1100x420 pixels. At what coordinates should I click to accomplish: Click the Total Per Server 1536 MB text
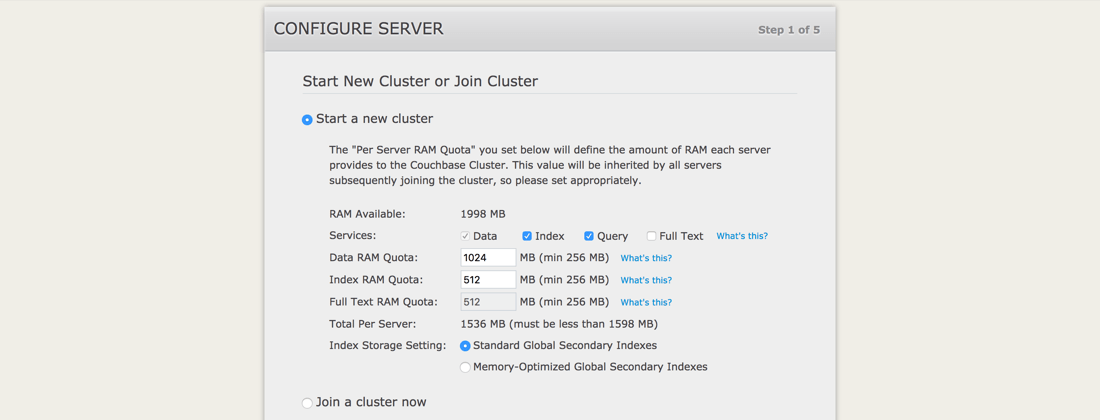tap(559, 324)
